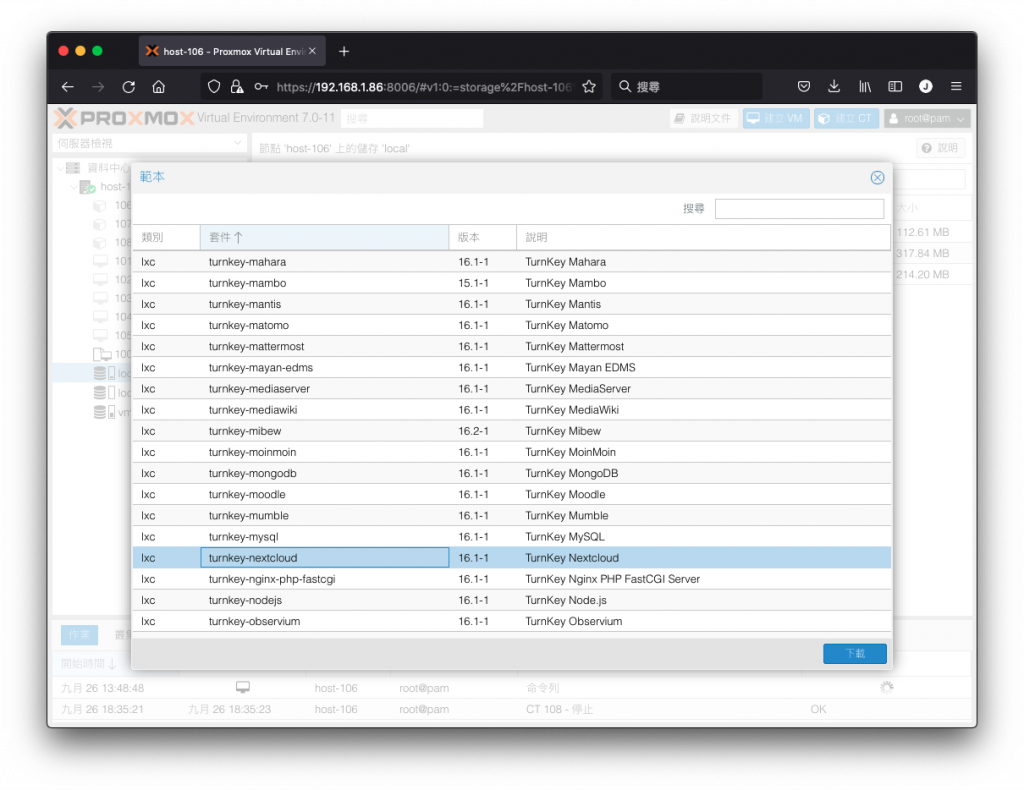Click the browser 搜尋 search box
Image resolution: width=1024 pixels, height=790 pixels.
tap(686, 87)
